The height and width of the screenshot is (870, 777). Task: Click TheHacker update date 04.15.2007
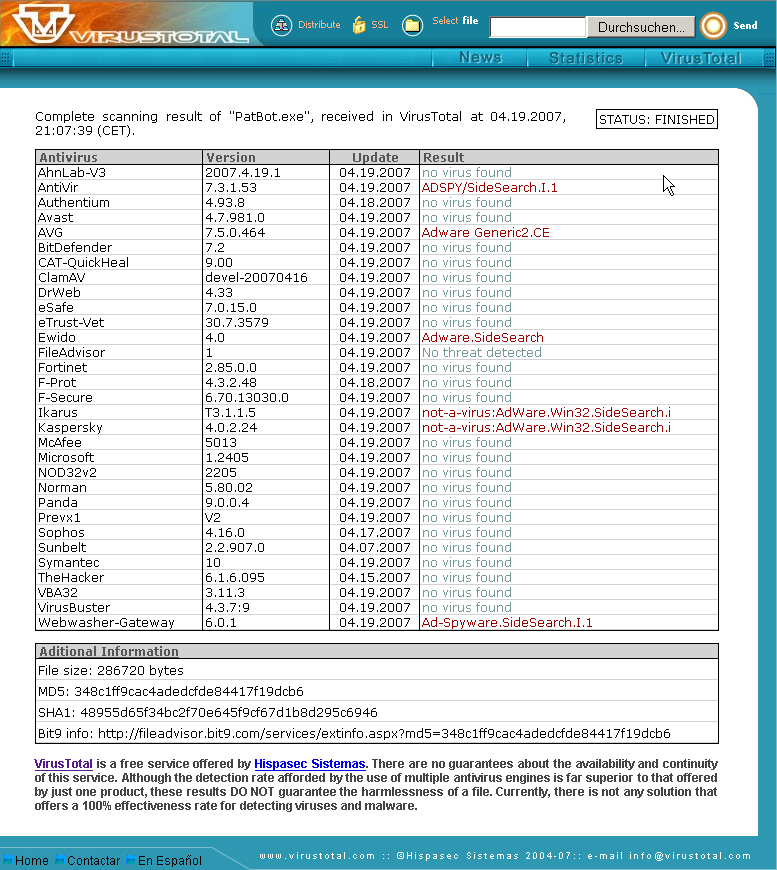[375, 577]
